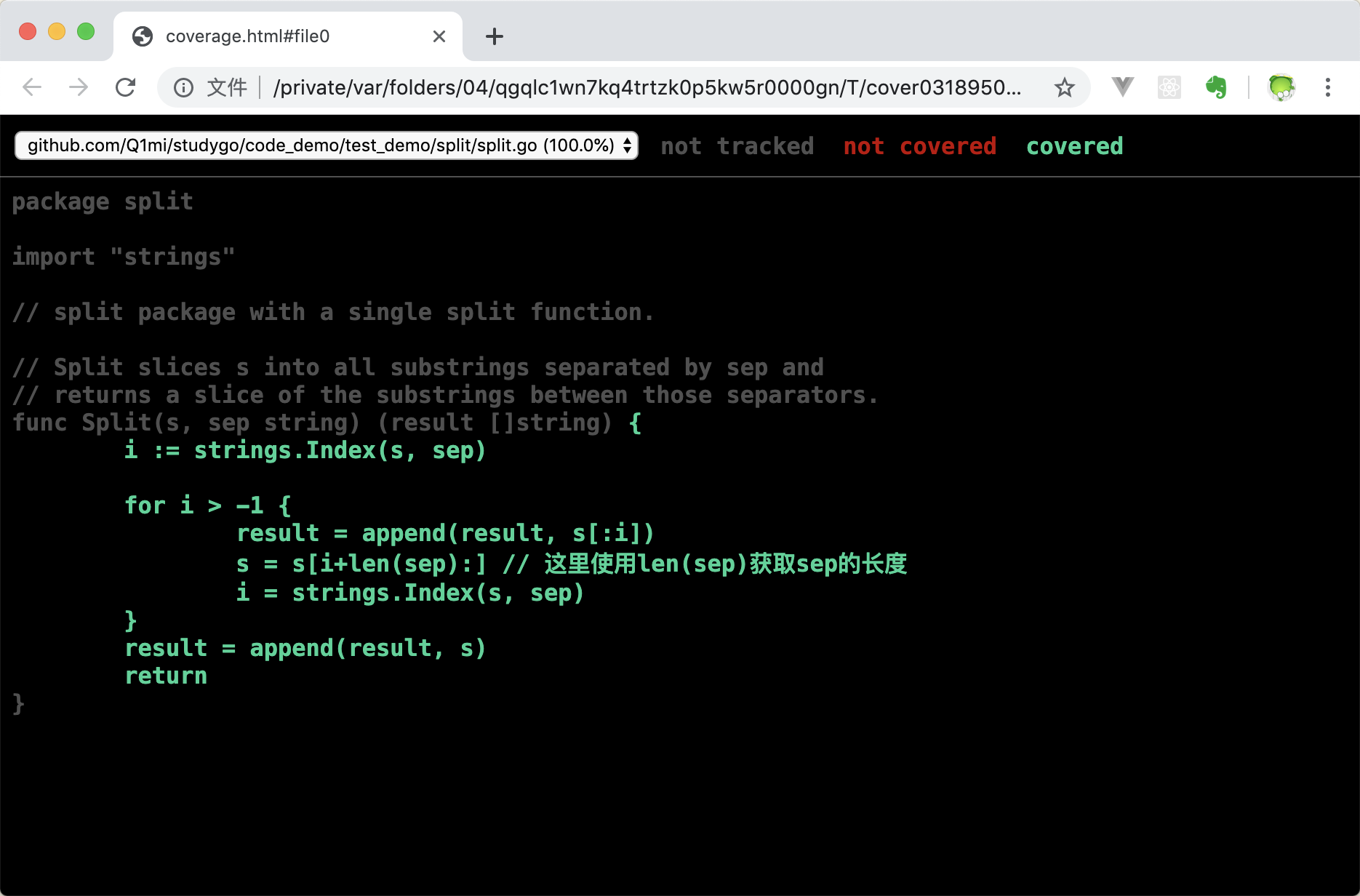Click the red 'not covered' legend label
This screenshot has width=1360, height=896.
[919, 146]
